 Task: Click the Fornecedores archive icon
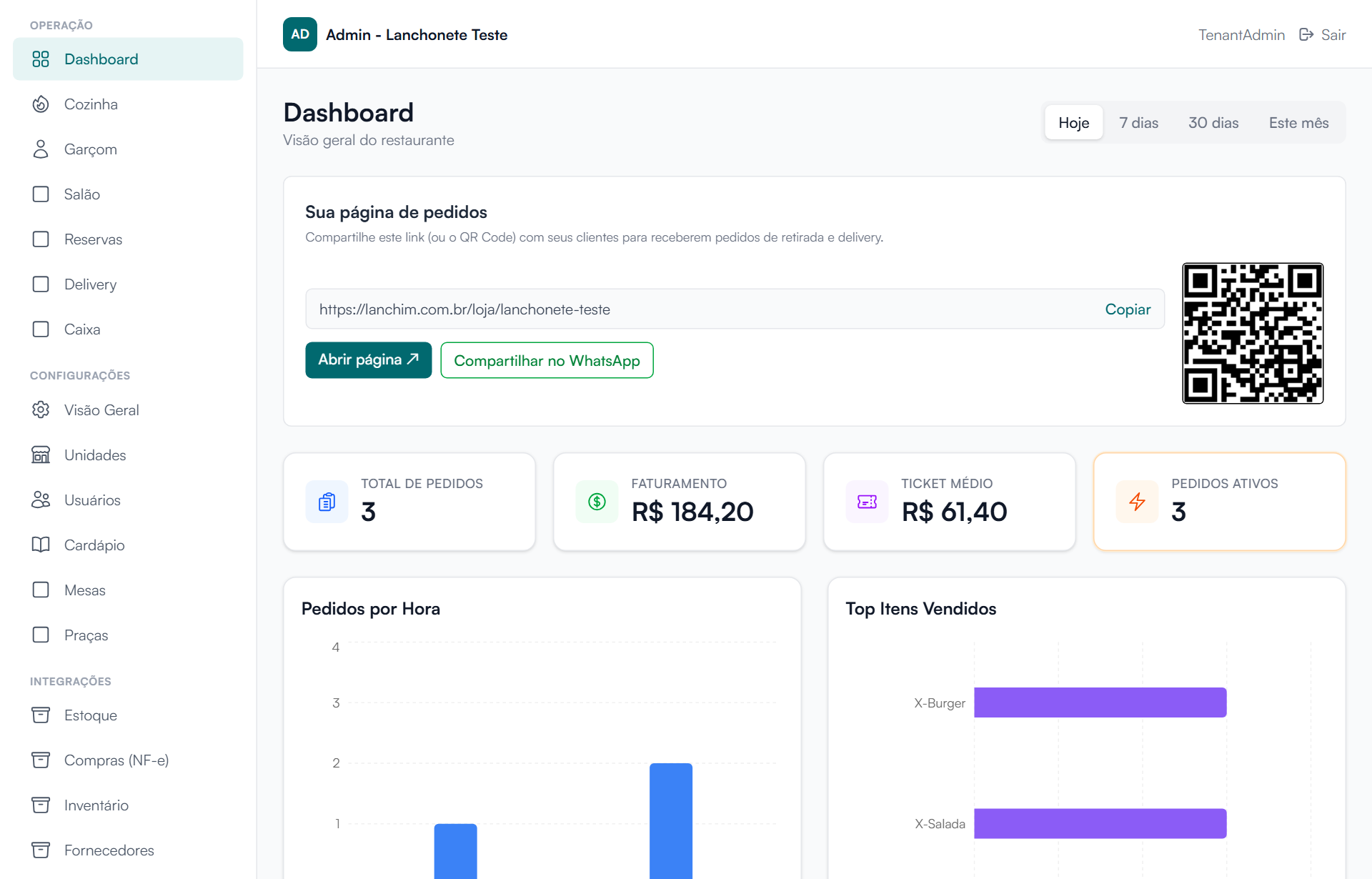pyautogui.click(x=41, y=850)
